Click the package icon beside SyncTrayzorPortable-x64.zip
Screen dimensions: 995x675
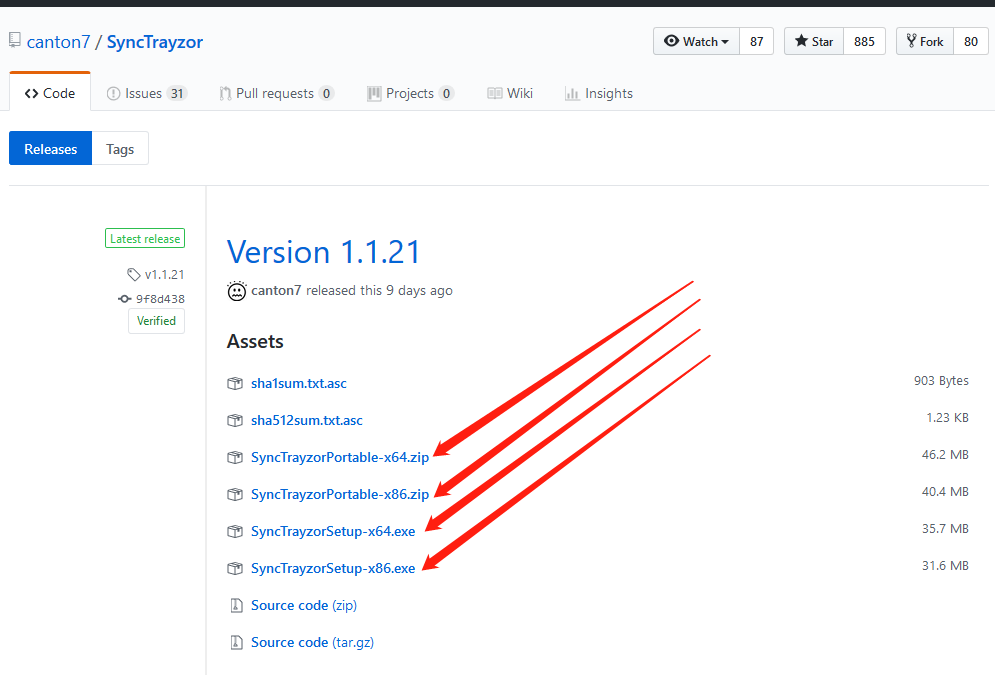(x=235, y=457)
